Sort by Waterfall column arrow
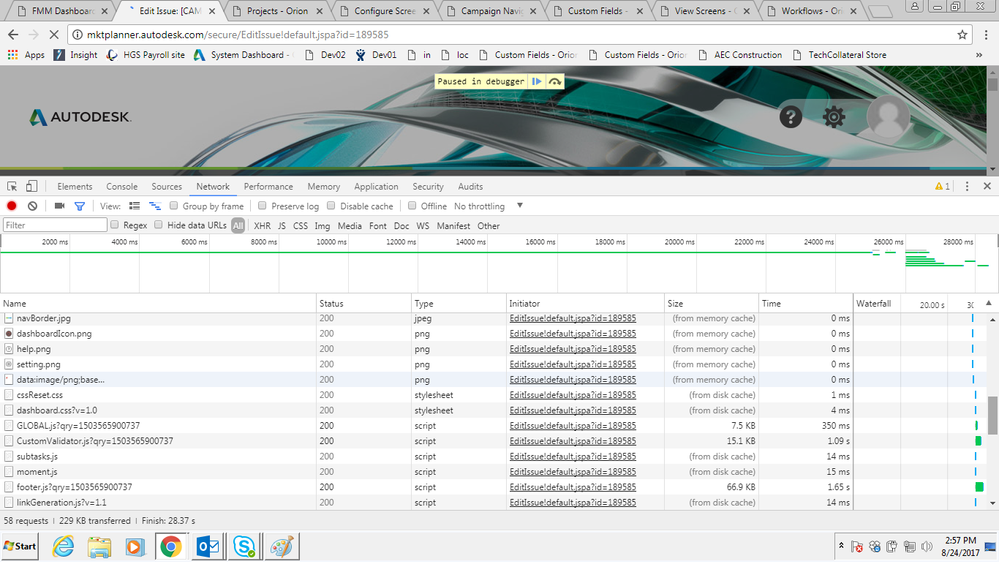Screen dimensions: 999x562 point(988,303)
